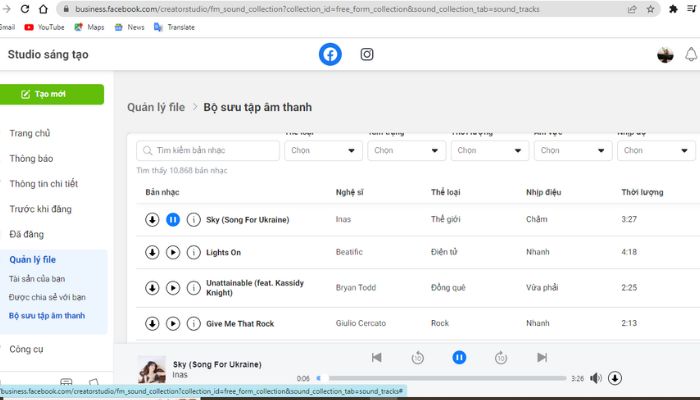The image size is (700, 400).
Task: Click Studio sáng tạo title
Action: point(48,54)
